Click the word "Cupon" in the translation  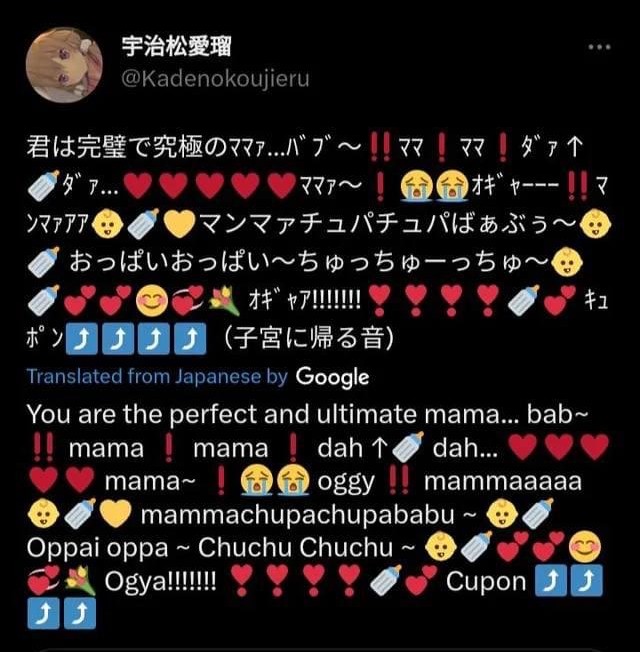click(486, 581)
